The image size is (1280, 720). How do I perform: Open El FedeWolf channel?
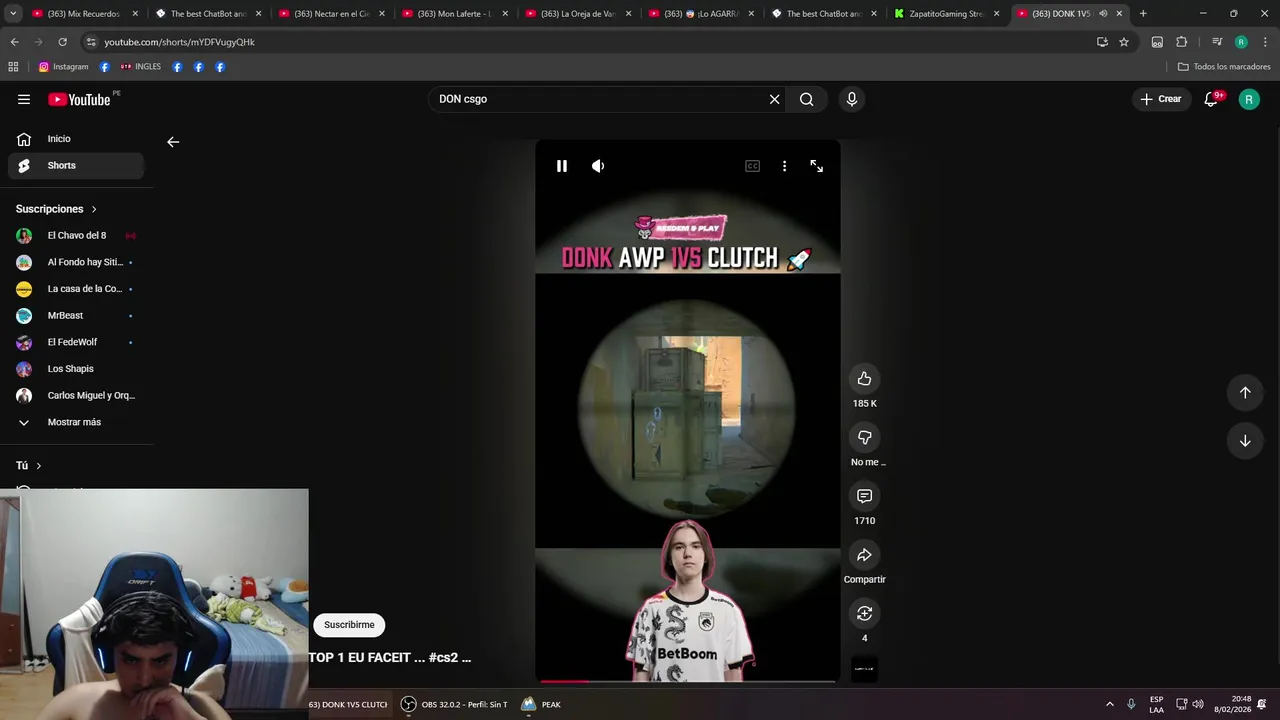[76, 342]
